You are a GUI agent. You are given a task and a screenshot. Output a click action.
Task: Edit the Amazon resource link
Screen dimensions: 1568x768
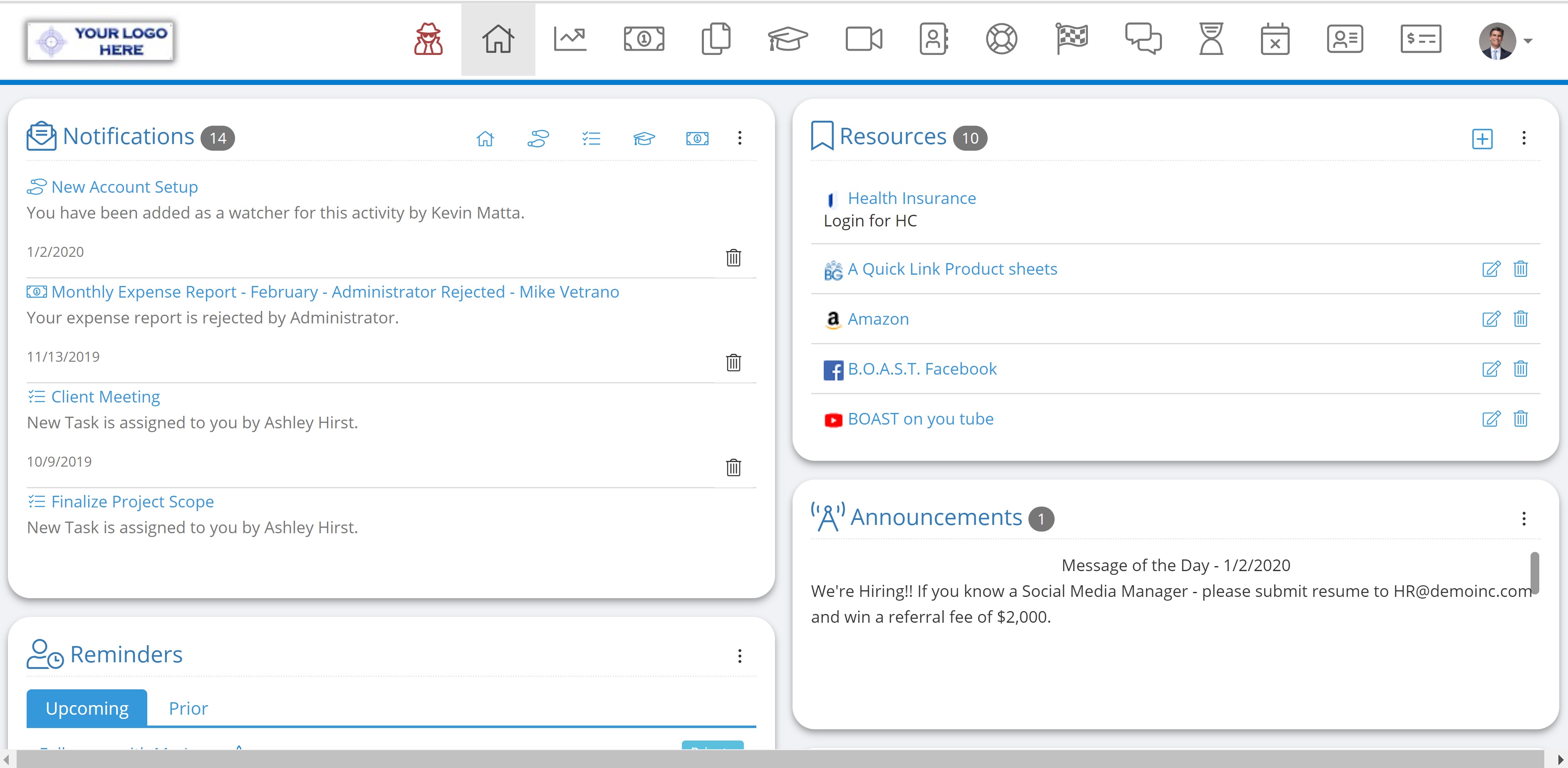pyautogui.click(x=1491, y=319)
